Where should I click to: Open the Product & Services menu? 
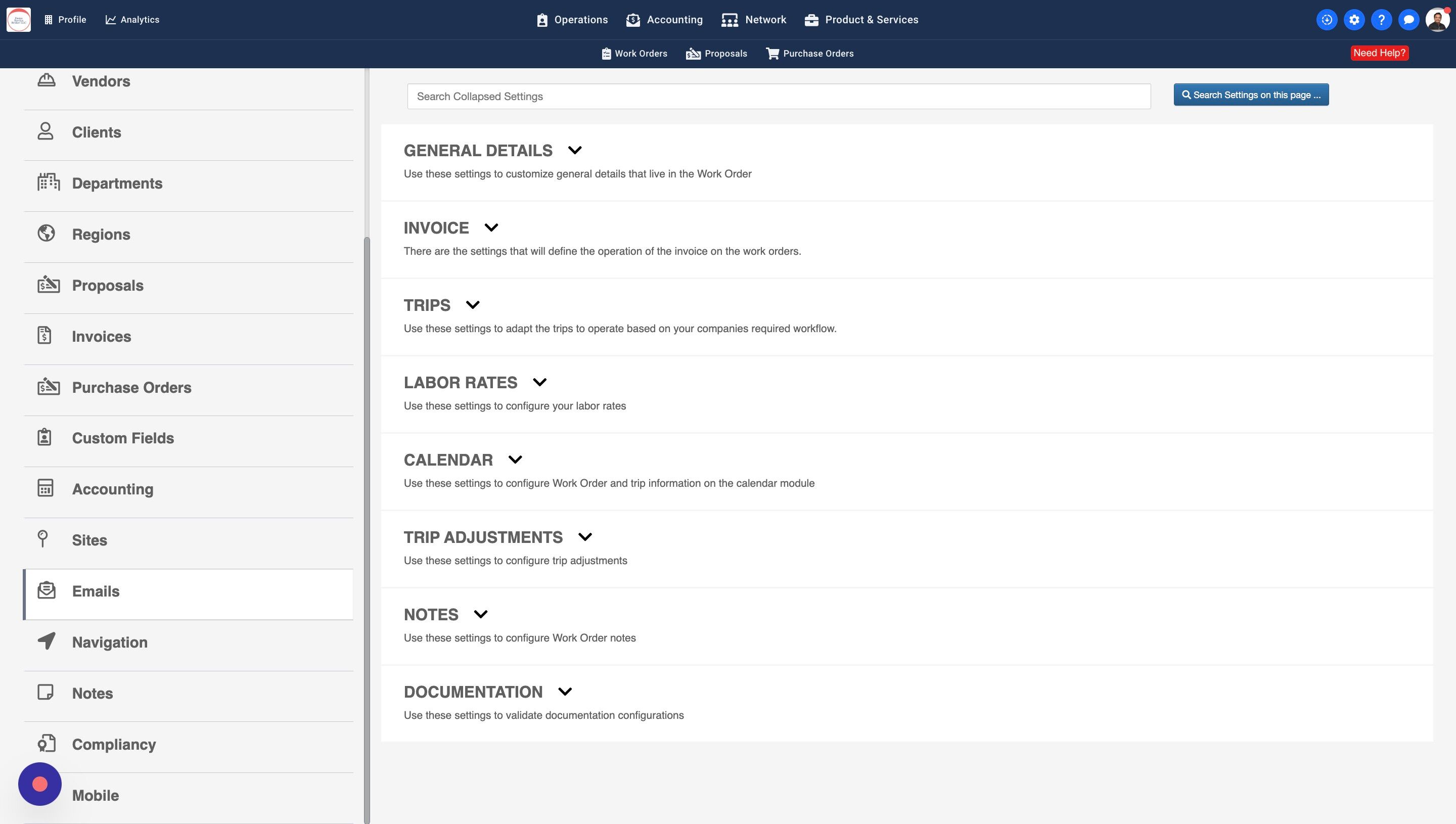861,20
